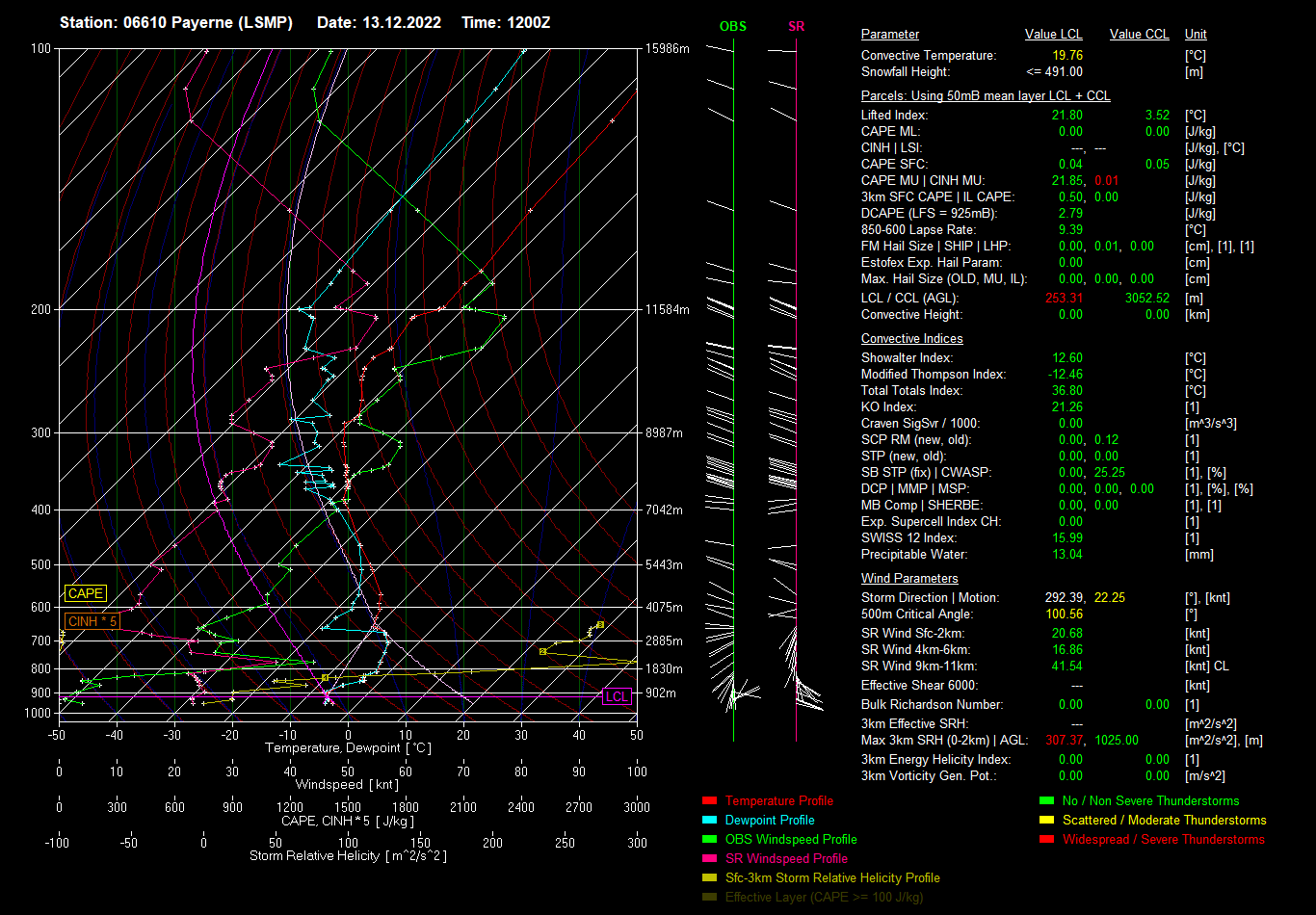Screen dimensions: 1316x915
Task: Click the green OBS wind column header
Action: point(732,27)
